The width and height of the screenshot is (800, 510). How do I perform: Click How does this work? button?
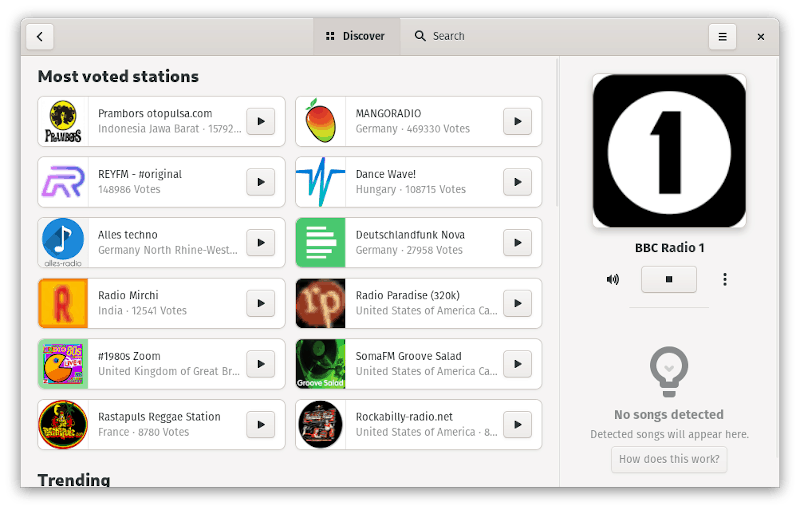pyautogui.click(x=669, y=459)
